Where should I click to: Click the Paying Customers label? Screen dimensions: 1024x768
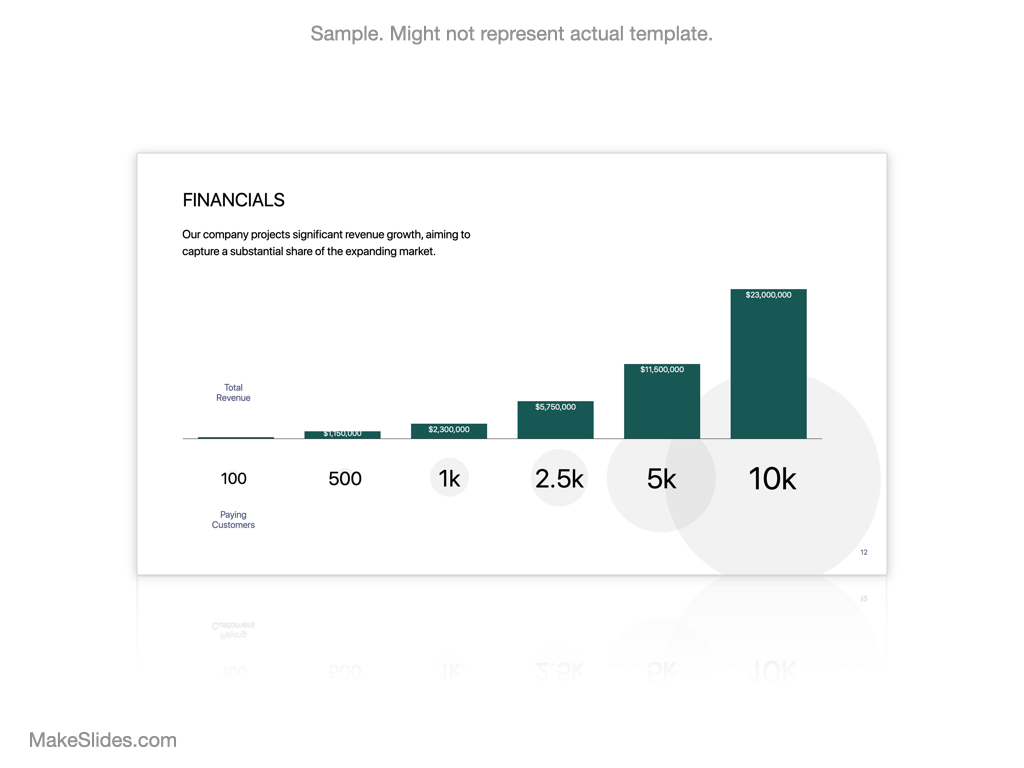pyautogui.click(x=233, y=520)
